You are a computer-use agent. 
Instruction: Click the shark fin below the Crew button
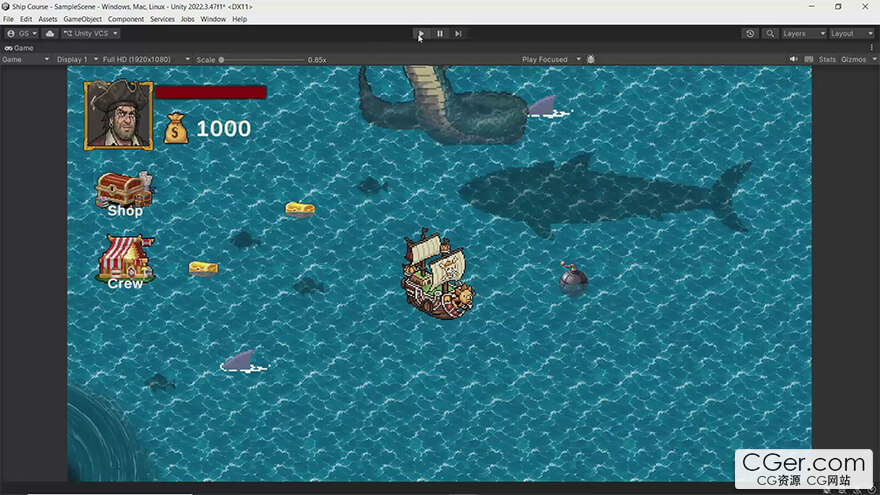click(244, 361)
